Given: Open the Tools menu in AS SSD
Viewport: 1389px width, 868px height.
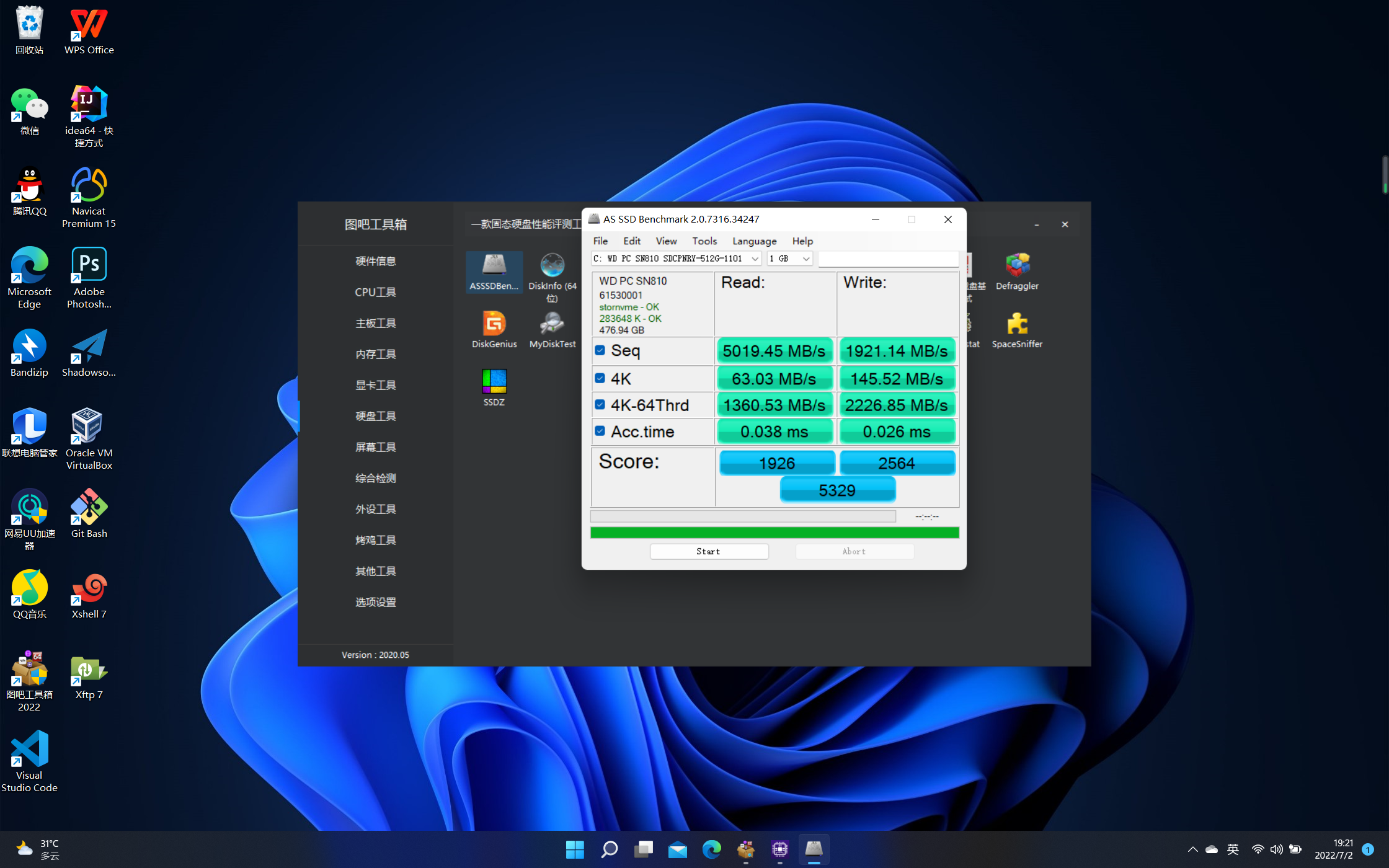Looking at the screenshot, I should [704, 241].
